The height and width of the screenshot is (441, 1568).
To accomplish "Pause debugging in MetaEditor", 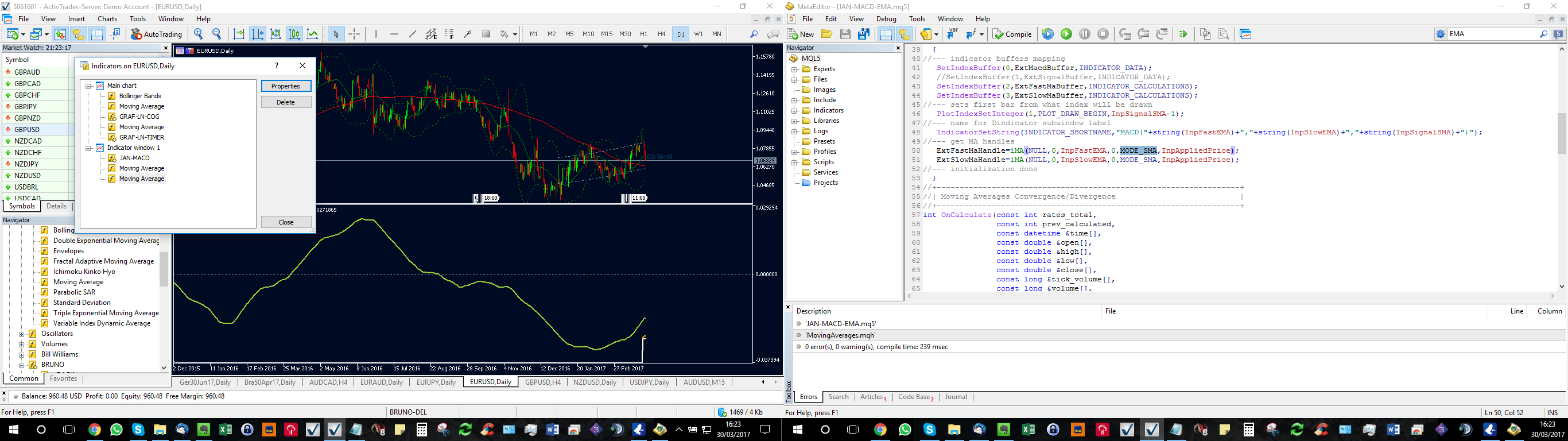I will [x=1085, y=34].
